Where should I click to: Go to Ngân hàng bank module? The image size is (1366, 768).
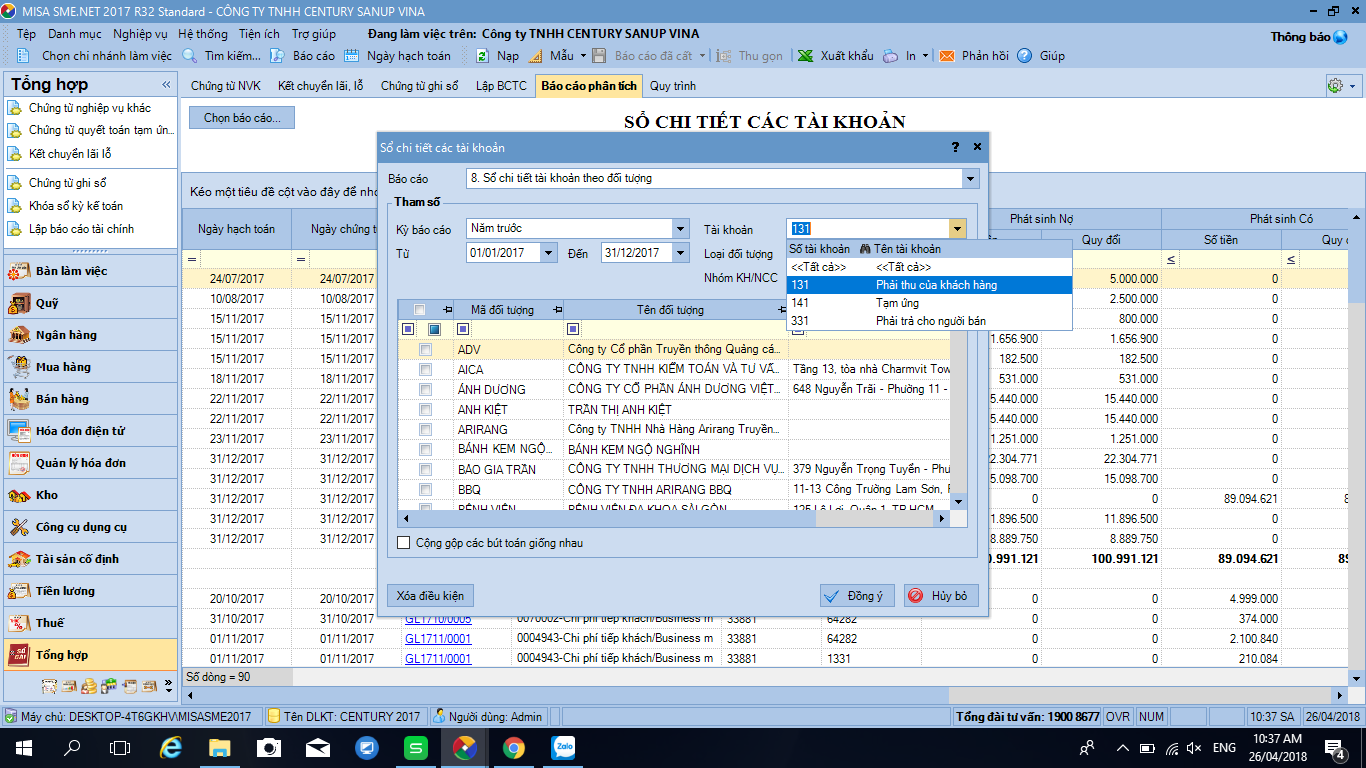(x=90, y=335)
